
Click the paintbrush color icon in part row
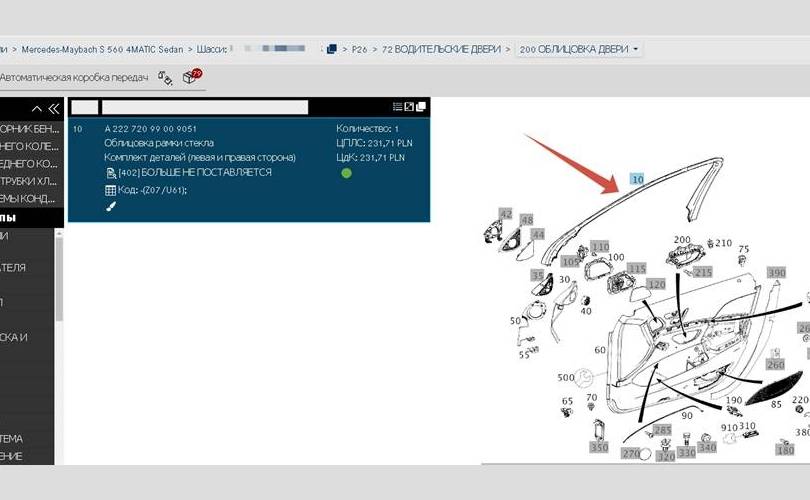[111, 206]
